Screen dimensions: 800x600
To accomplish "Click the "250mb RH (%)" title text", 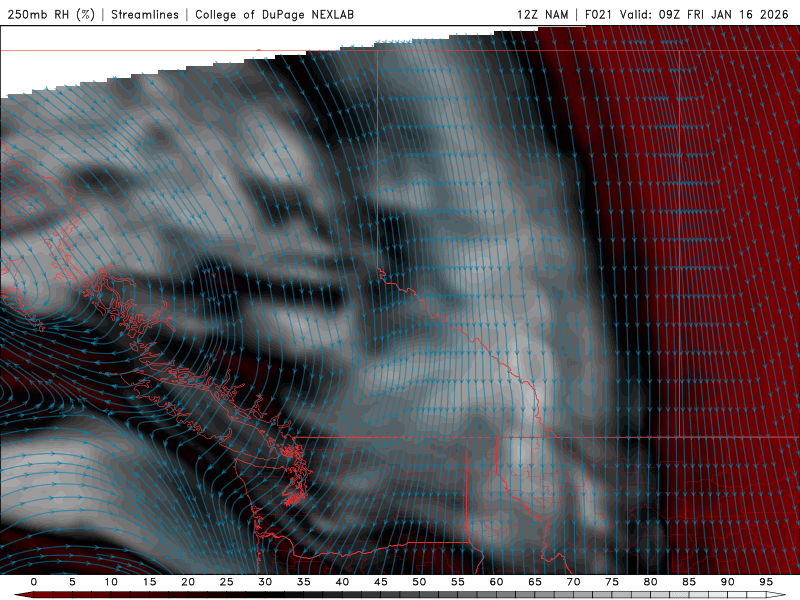I will 51,14.
